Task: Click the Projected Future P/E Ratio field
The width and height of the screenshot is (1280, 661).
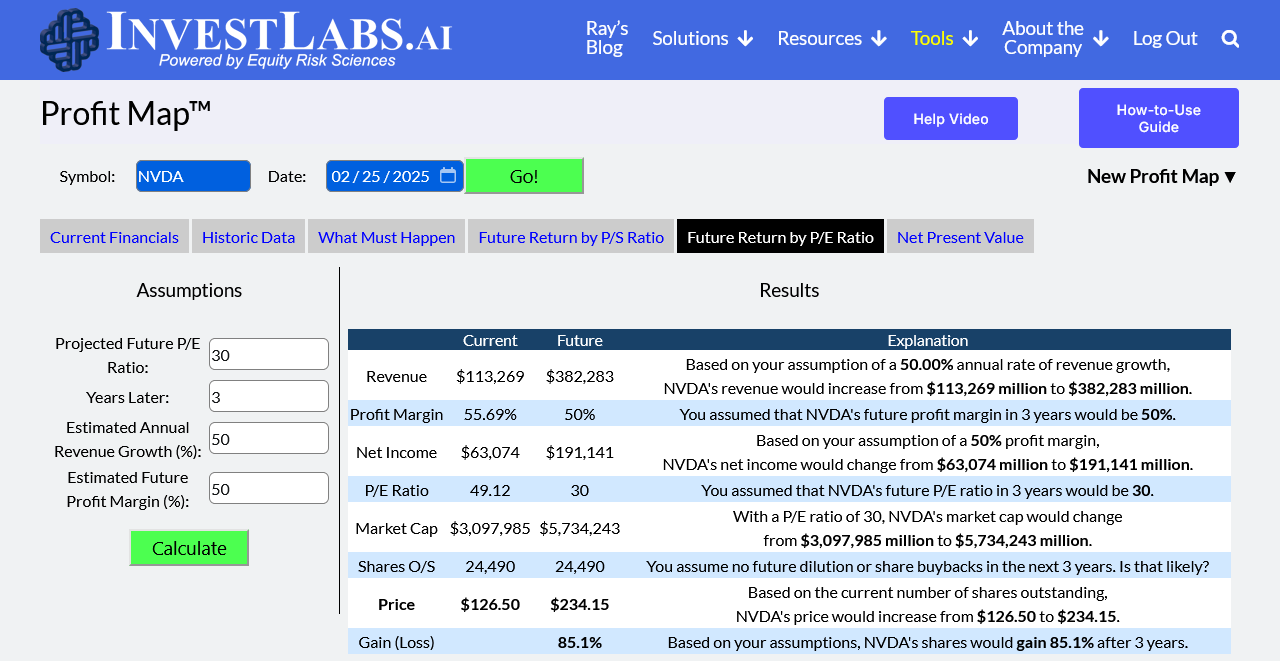Action: pyautogui.click(x=268, y=354)
